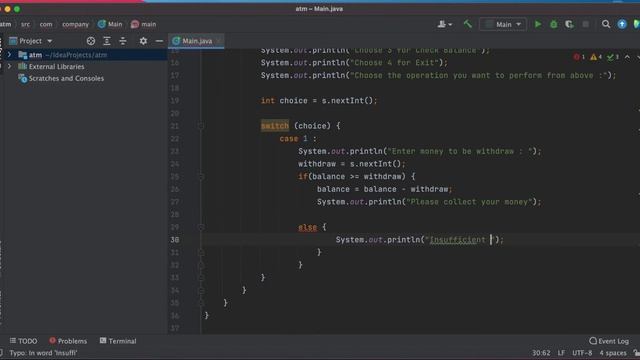Click the int choice declaration line
The height and width of the screenshot is (360, 640).
pos(319,100)
